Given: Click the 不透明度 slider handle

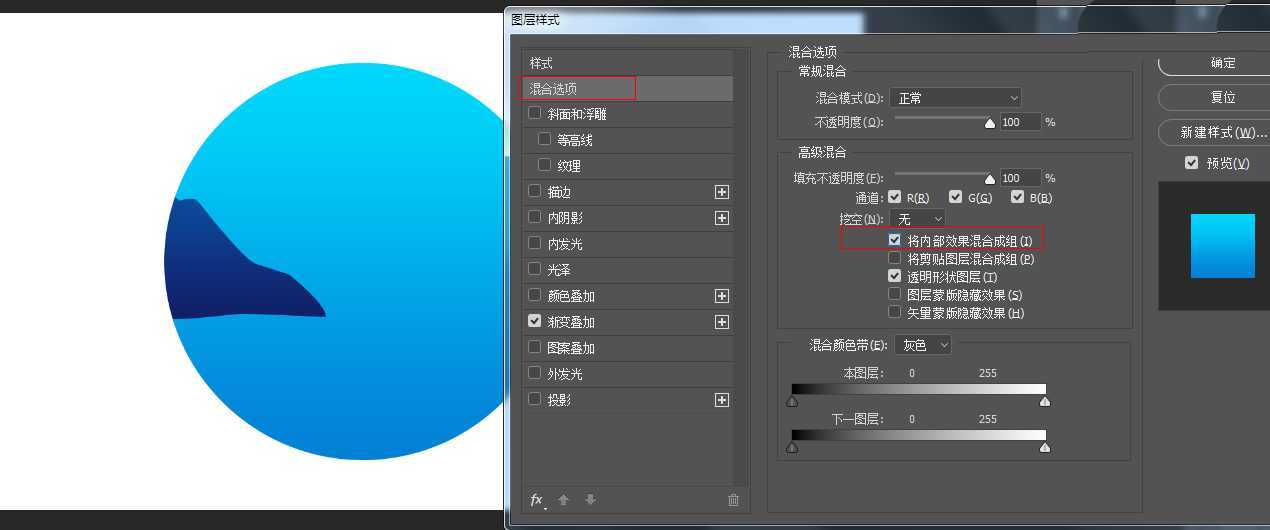Looking at the screenshot, I should point(990,123).
